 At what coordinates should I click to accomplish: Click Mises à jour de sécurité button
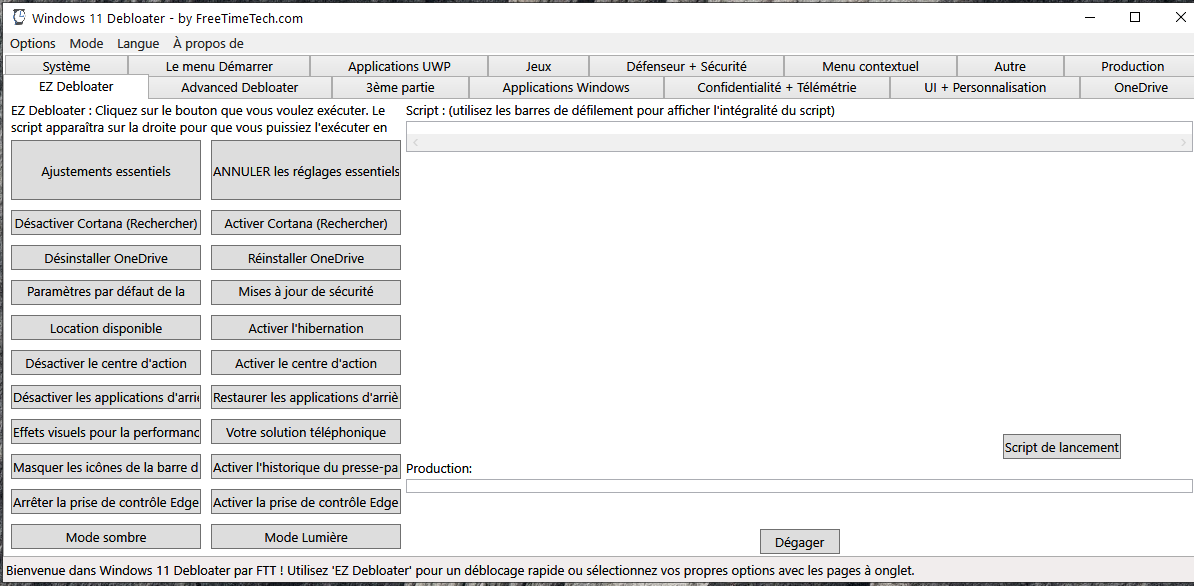306,292
